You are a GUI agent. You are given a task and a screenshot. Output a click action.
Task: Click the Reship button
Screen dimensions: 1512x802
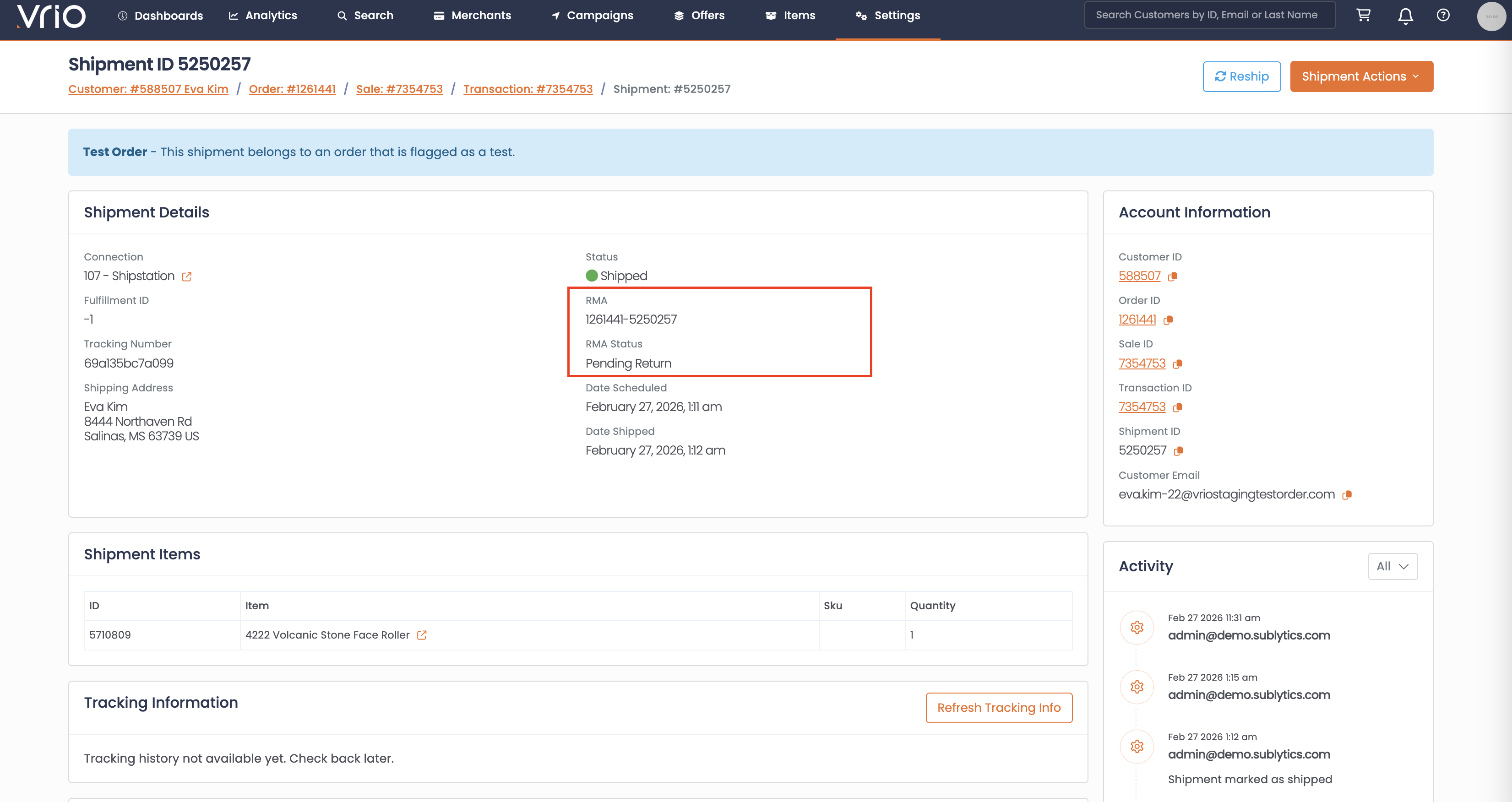[1241, 76]
